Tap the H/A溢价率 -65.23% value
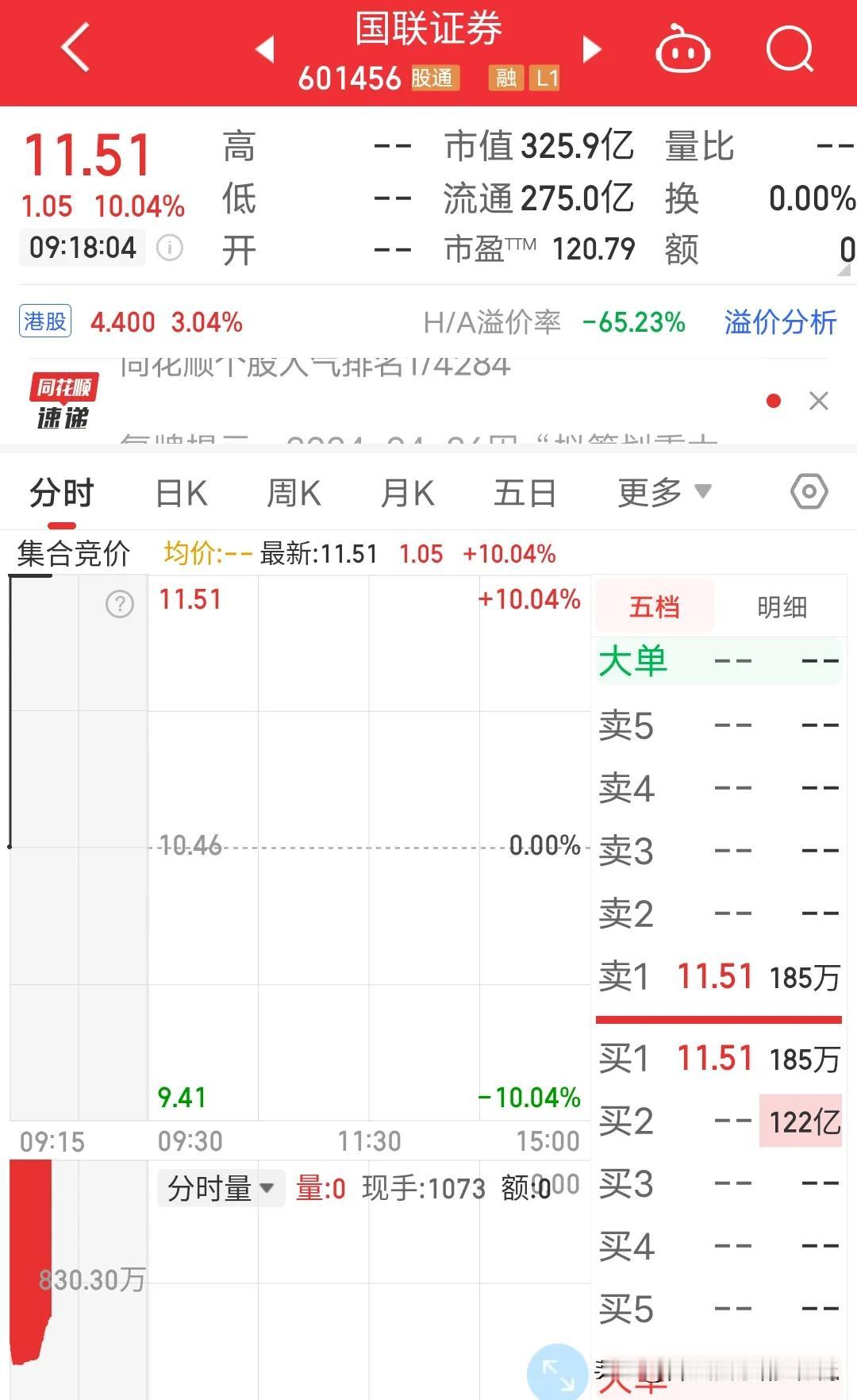The image size is (857, 1400). click(634, 322)
